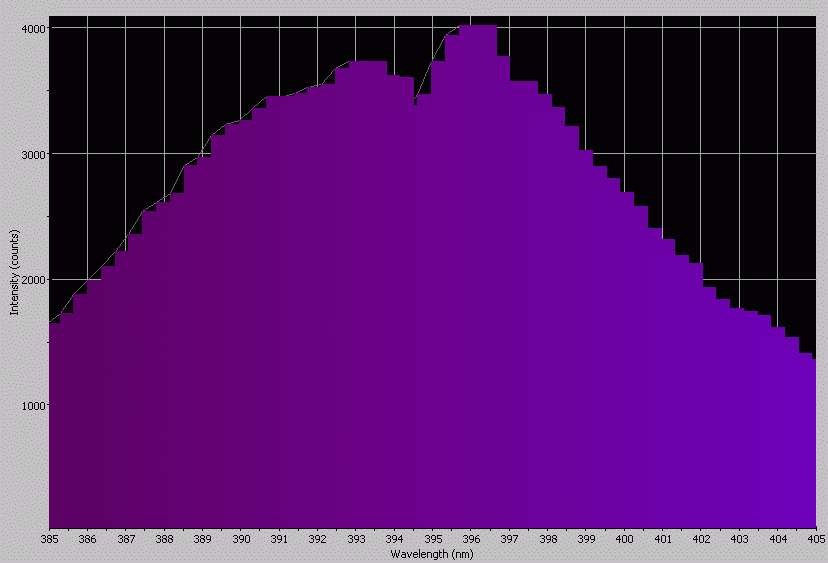Click the 396 nm peak of the spectrum
The width and height of the screenshot is (828, 563).
tap(478, 27)
